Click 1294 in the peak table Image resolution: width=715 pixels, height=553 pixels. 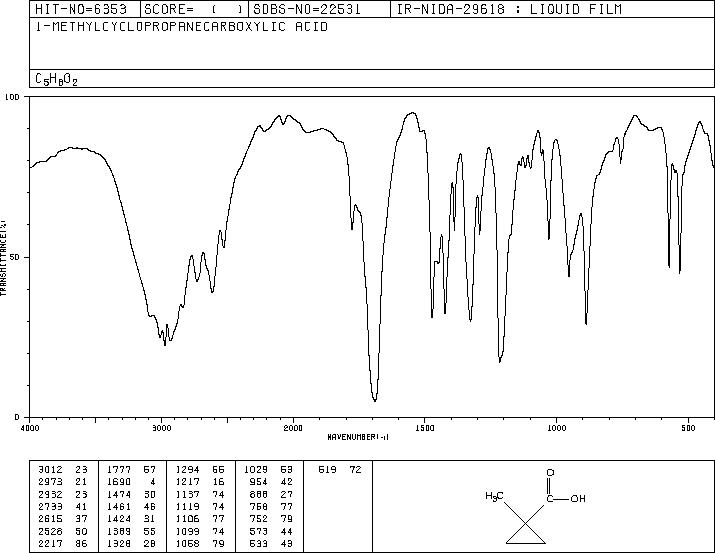point(187,470)
